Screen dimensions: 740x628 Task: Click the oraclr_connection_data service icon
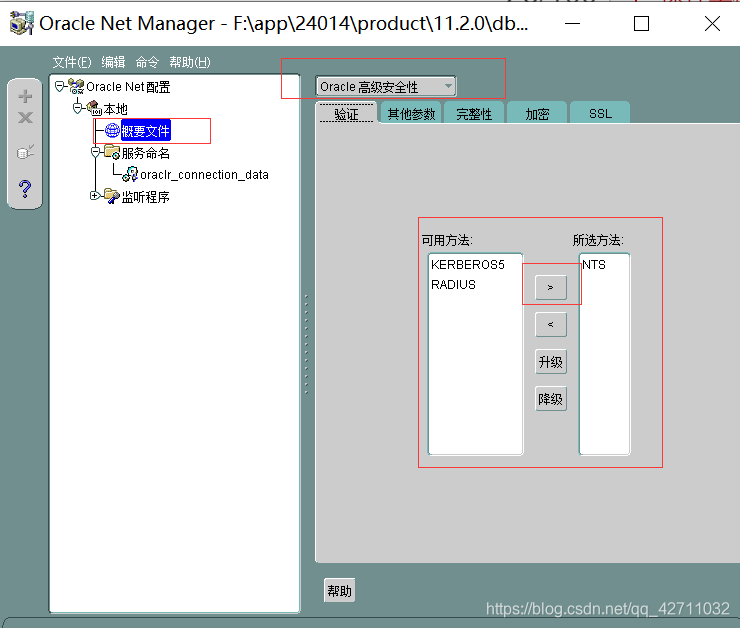(130, 174)
